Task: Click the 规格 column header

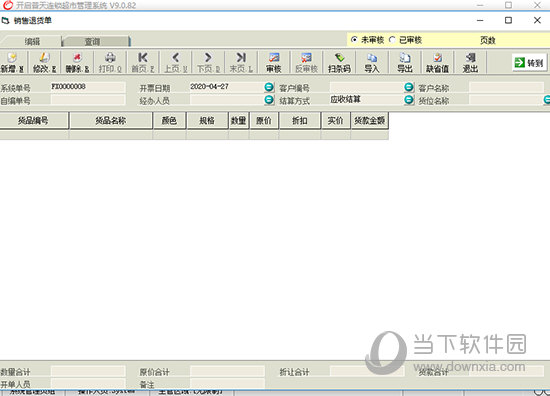Action: [207, 121]
